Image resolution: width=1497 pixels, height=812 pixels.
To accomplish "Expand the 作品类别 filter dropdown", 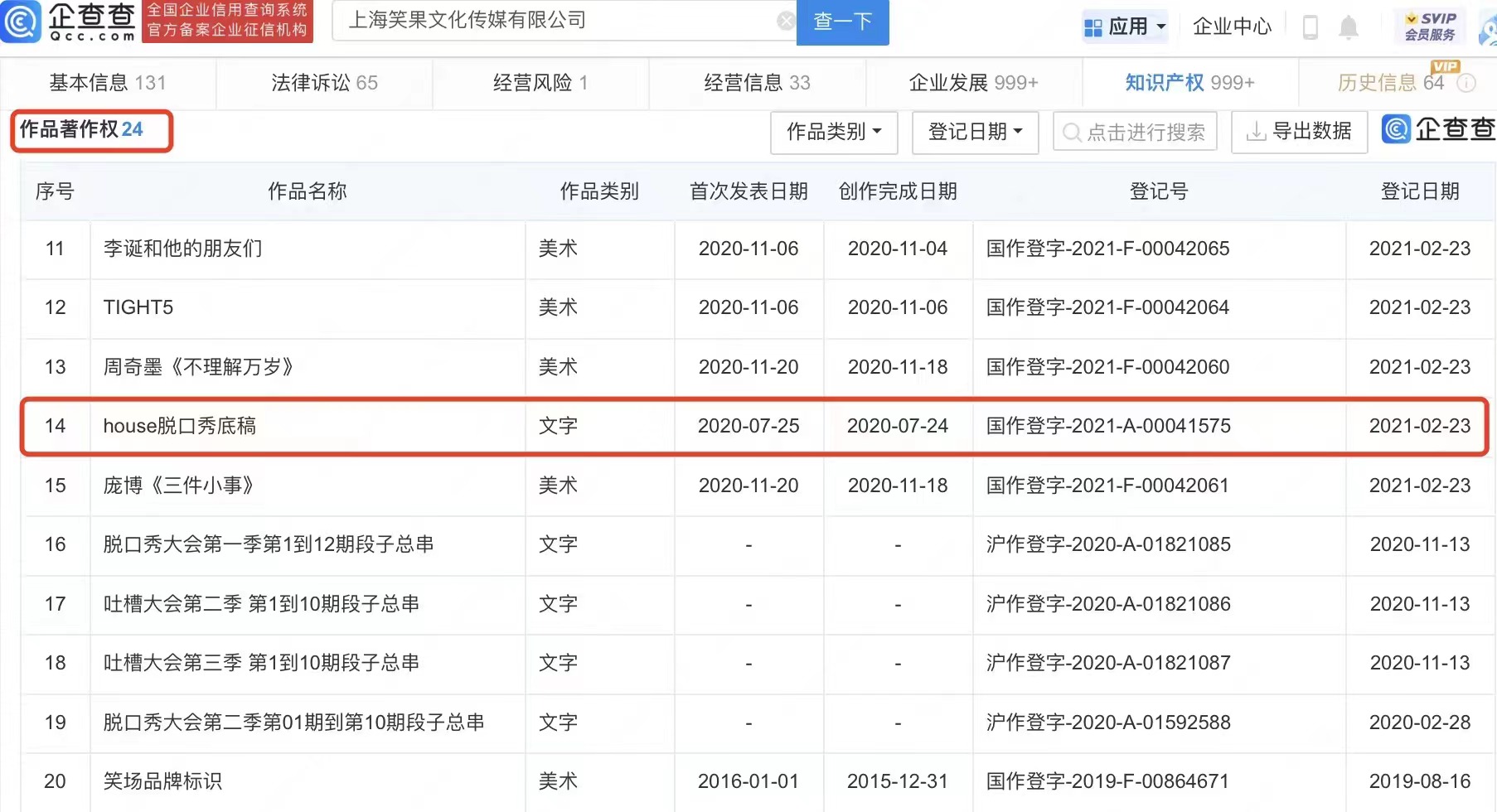I will pyautogui.click(x=834, y=132).
